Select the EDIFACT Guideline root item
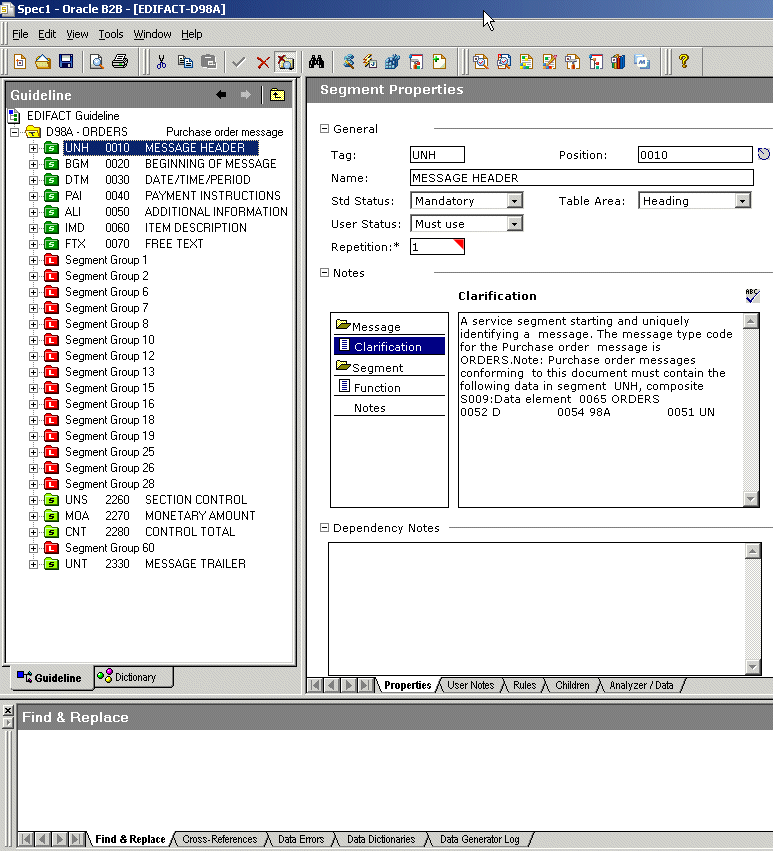Viewport: 773px width, 851px height. pyautogui.click(x=73, y=116)
